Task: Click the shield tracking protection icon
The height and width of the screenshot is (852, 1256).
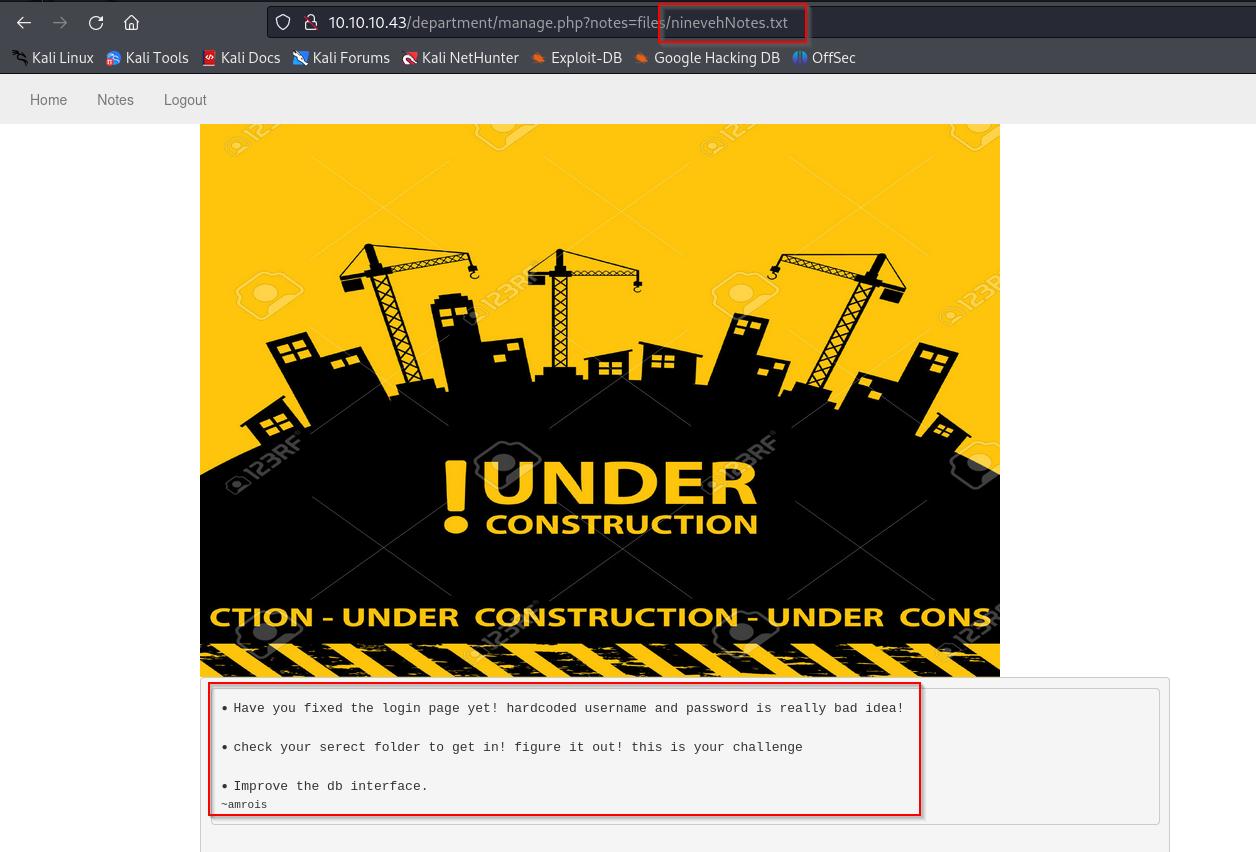Action: pyautogui.click(x=283, y=22)
